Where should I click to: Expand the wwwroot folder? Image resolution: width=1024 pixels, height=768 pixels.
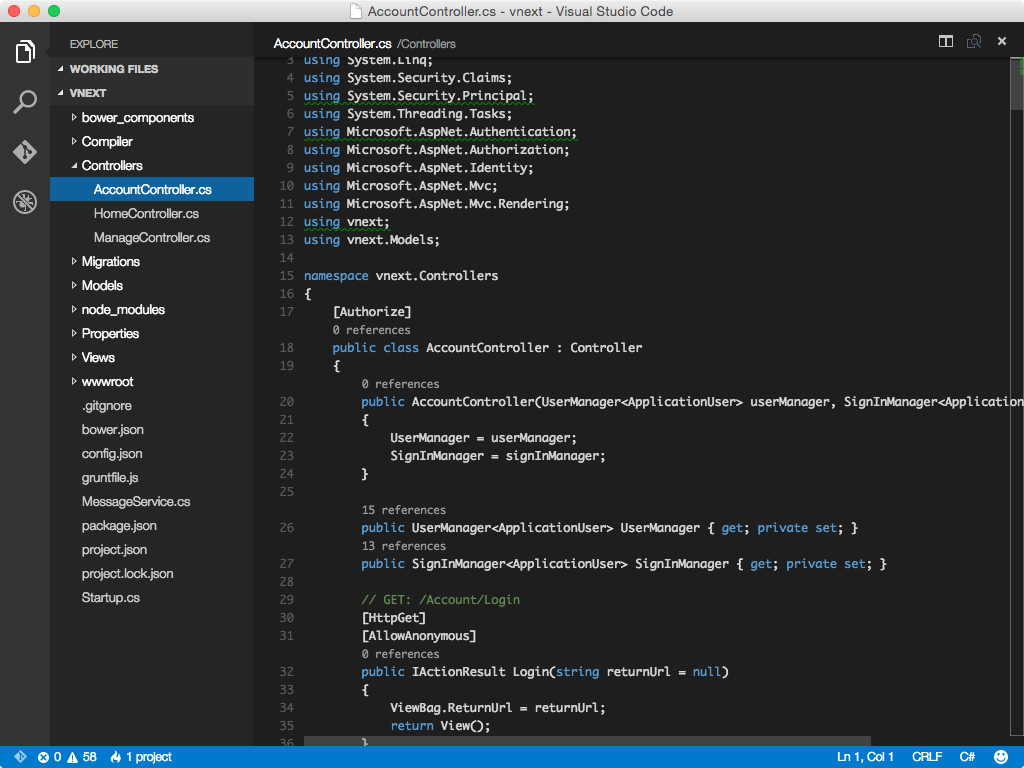pyautogui.click(x=152, y=381)
